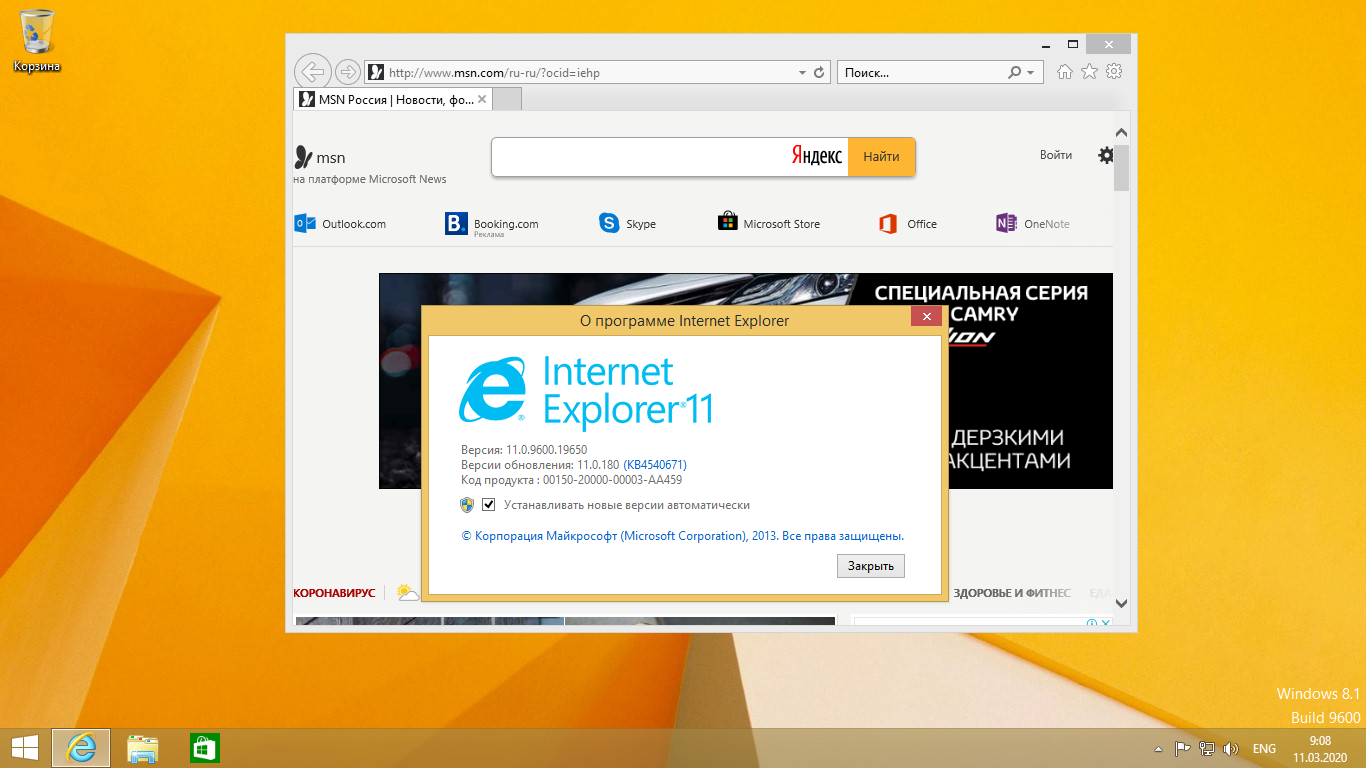Screen dimensions: 1366x768
Task: Close the MSN Россия tab
Action: click(x=483, y=99)
